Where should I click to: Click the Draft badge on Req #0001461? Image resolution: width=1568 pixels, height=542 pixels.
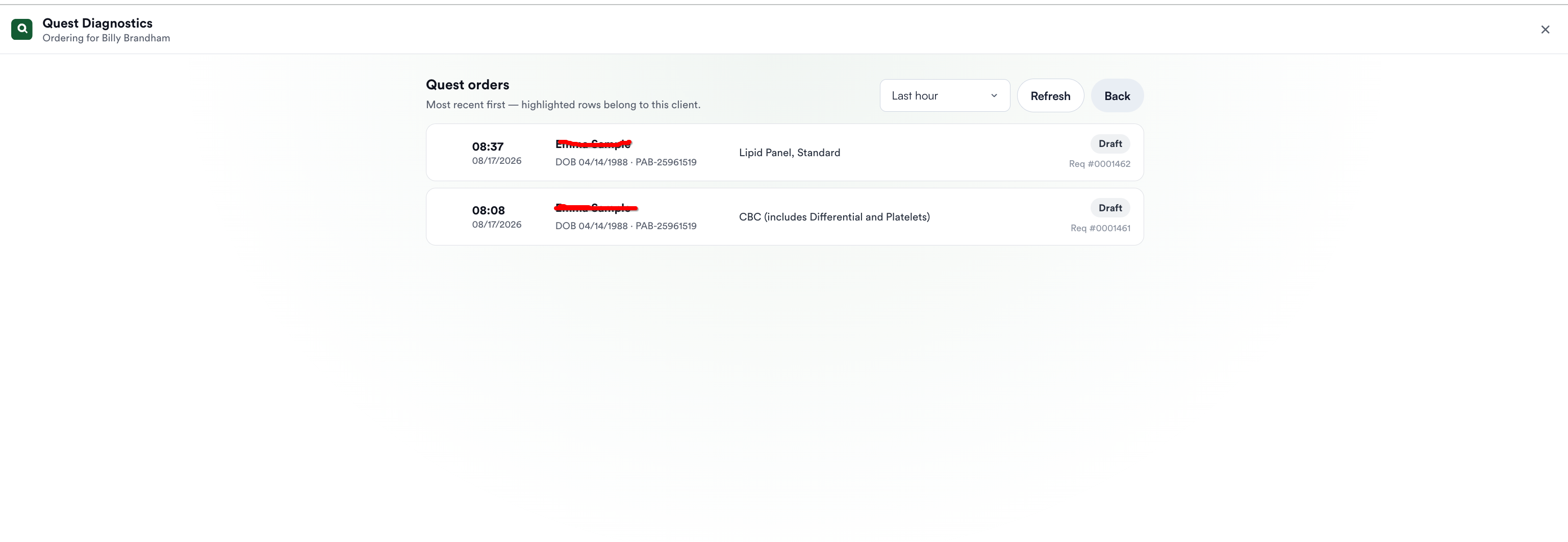[x=1109, y=208]
